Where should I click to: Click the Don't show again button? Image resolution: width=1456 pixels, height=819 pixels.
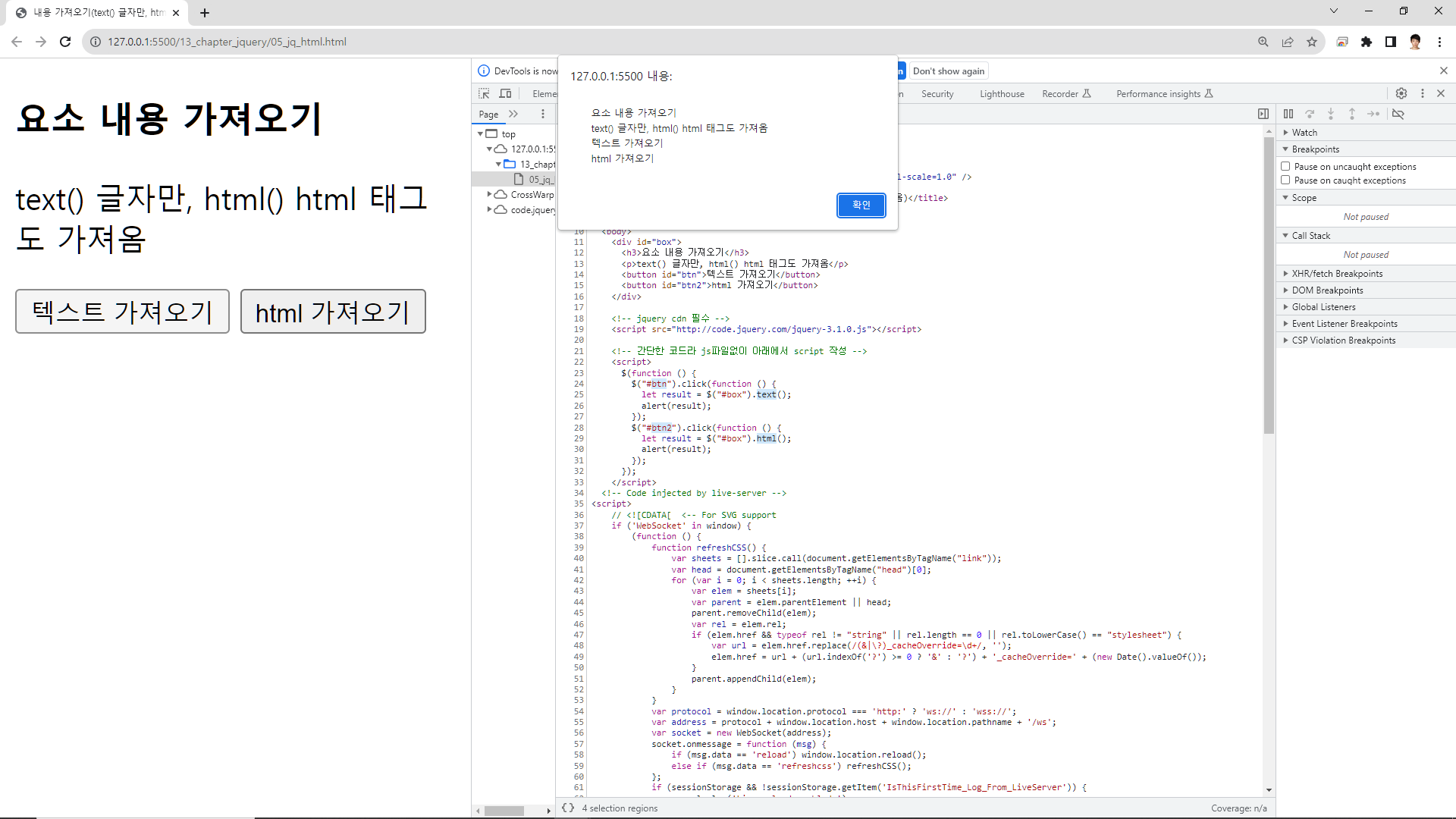point(949,71)
